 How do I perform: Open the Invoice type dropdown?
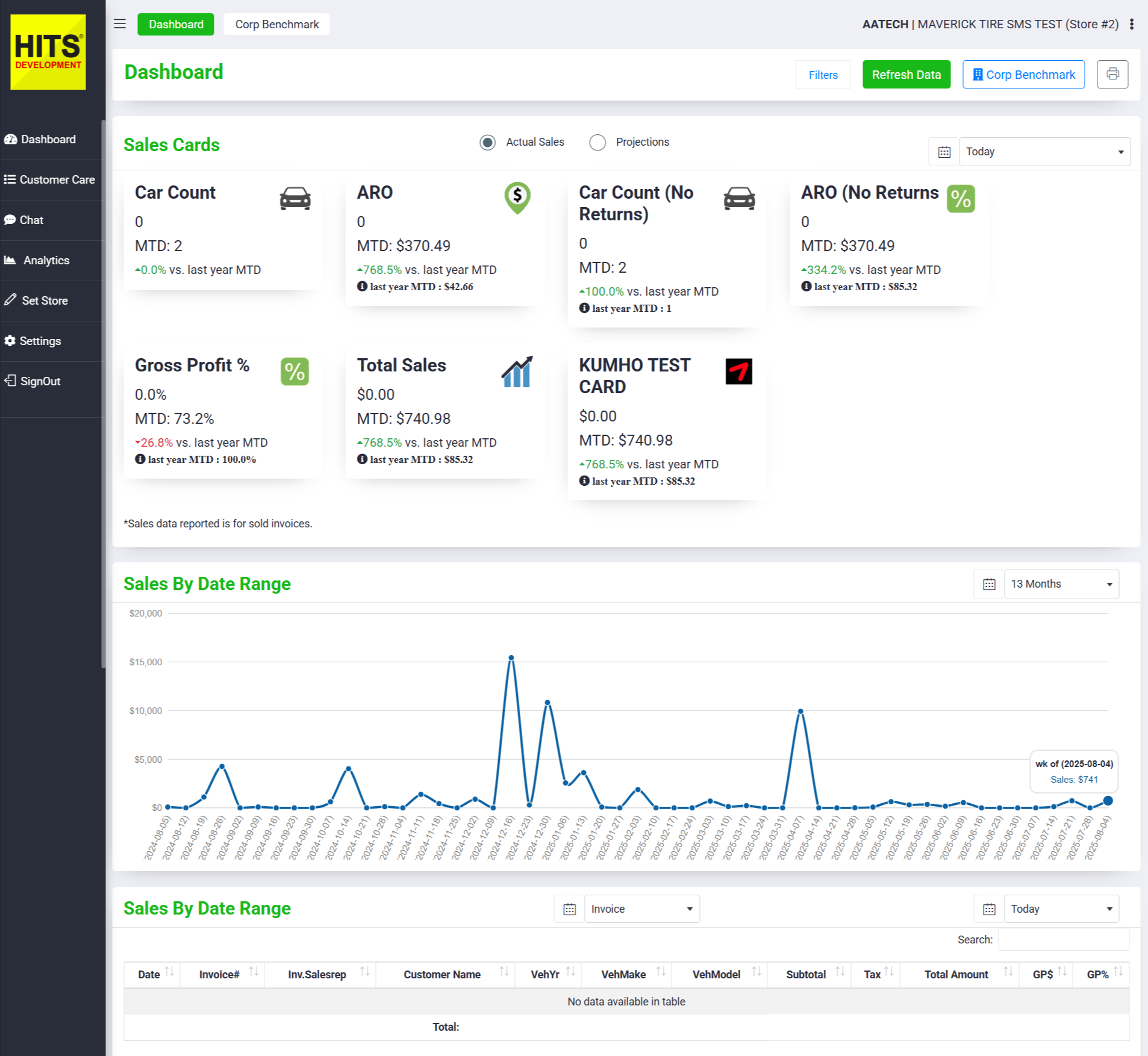click(641, 909)
